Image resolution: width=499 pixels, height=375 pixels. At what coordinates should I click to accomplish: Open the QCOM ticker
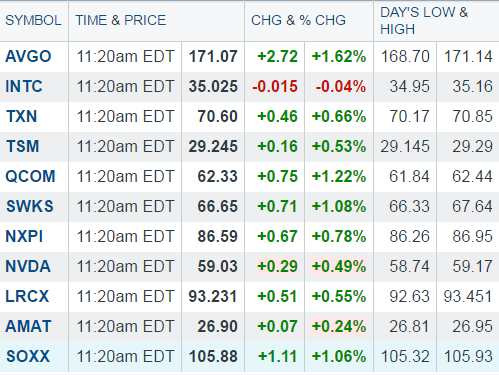coord(30,176)
